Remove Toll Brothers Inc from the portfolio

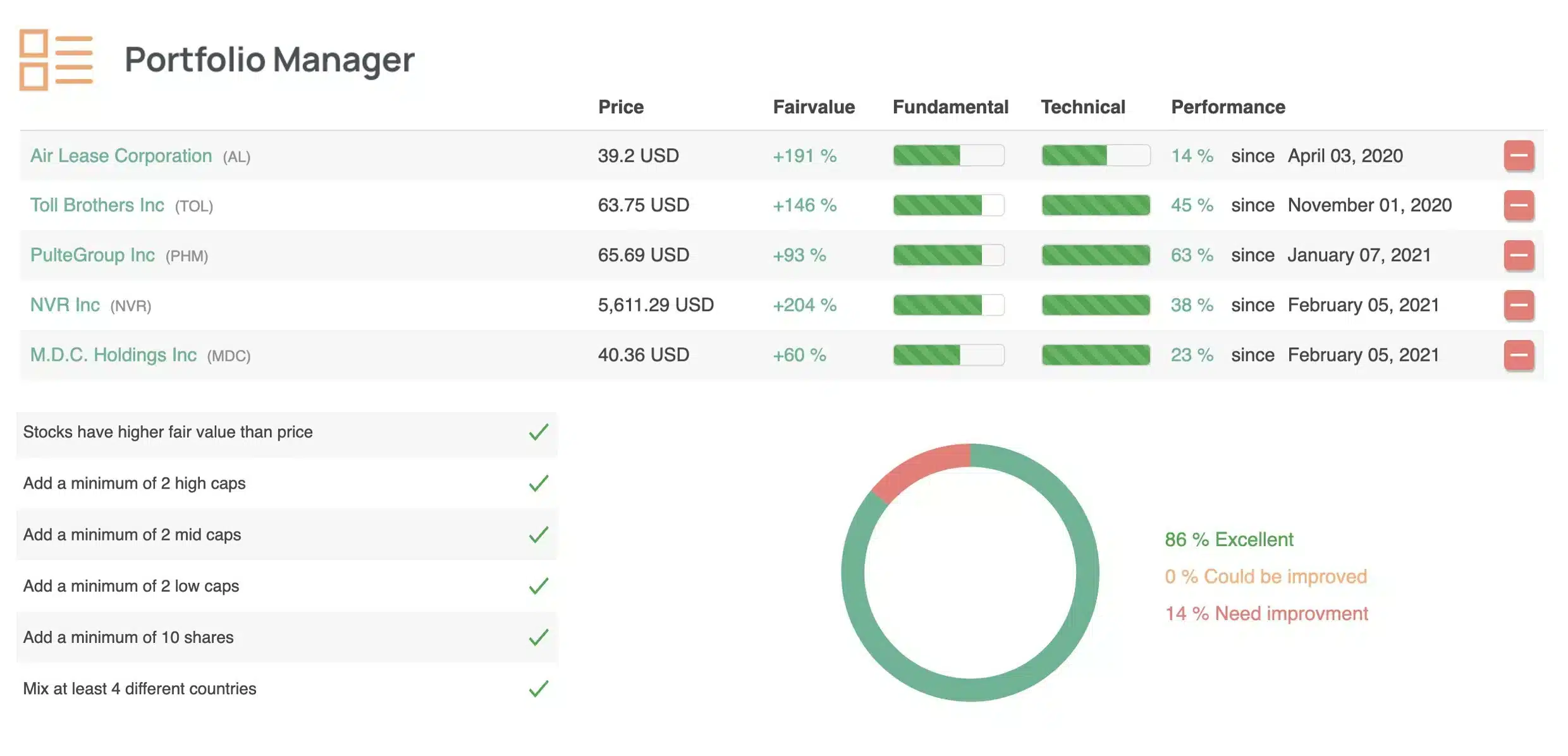coord(1520,205)
